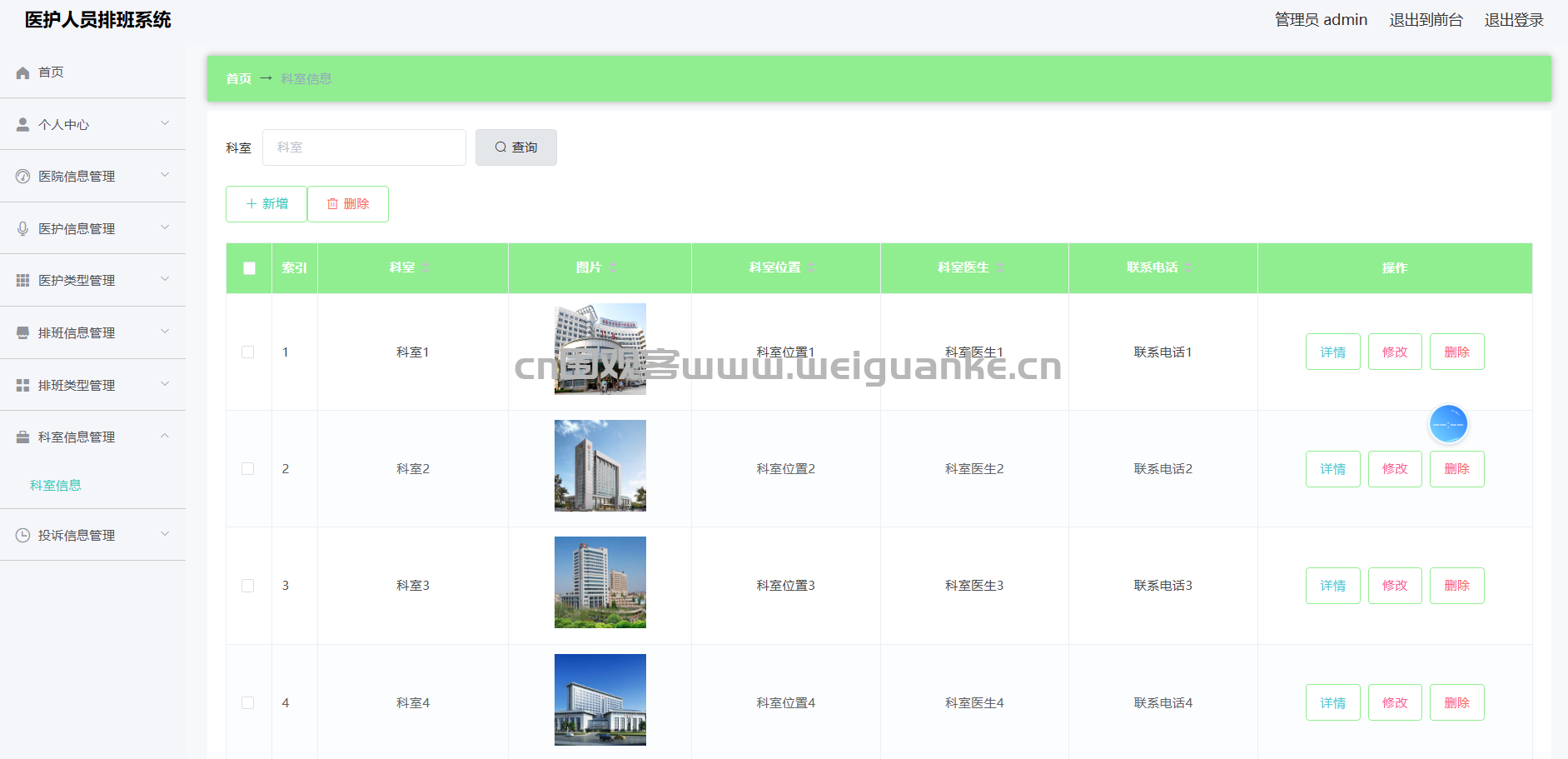
Task: Sort by the 图片 column arrows
Action: (613, 267)
